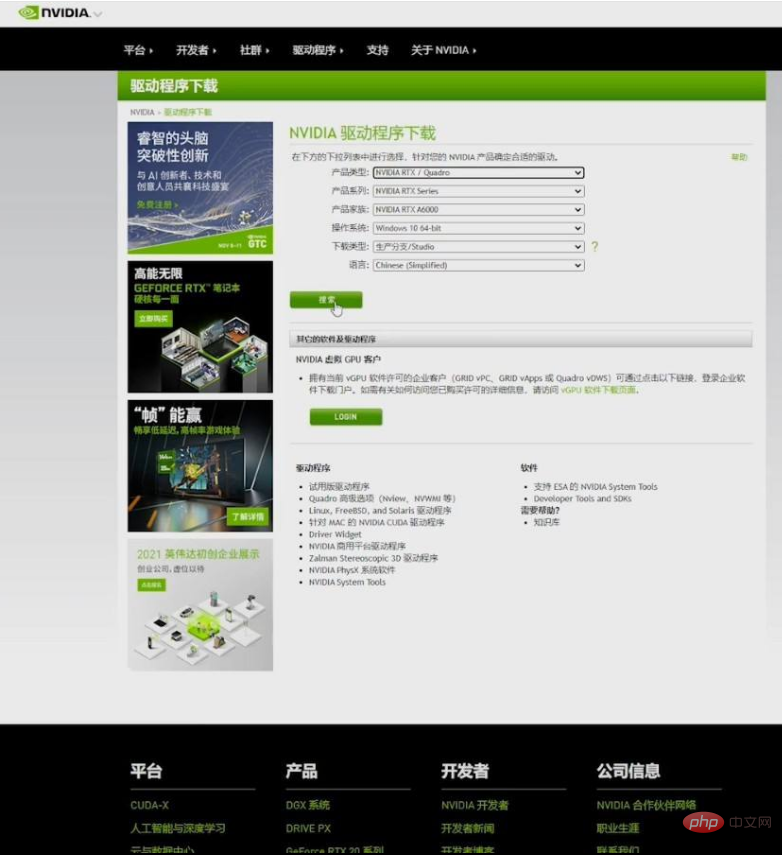Open footer 职业生涯 link

click(617, 828)
